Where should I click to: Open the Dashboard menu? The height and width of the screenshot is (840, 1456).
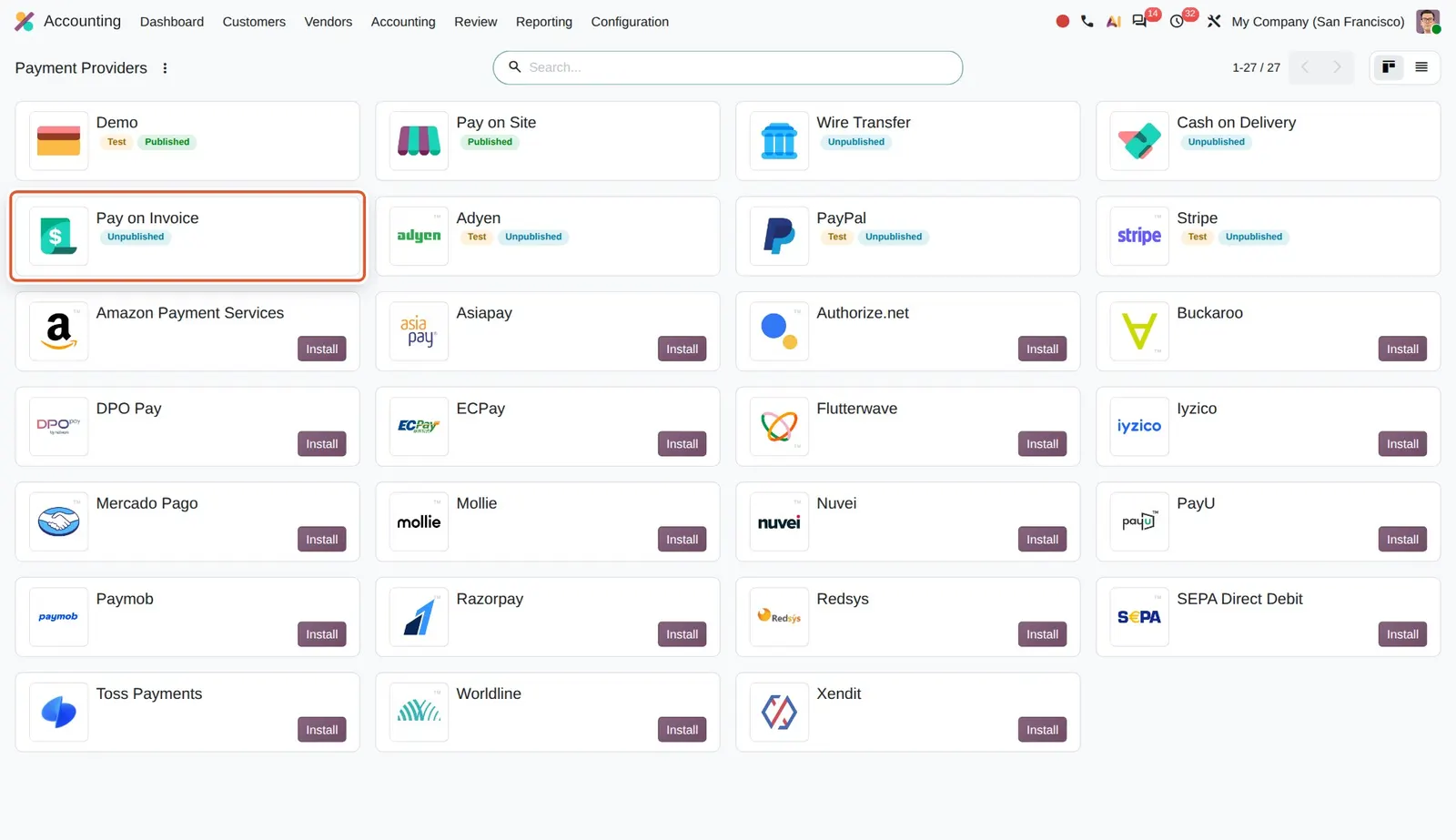[172, 22]
